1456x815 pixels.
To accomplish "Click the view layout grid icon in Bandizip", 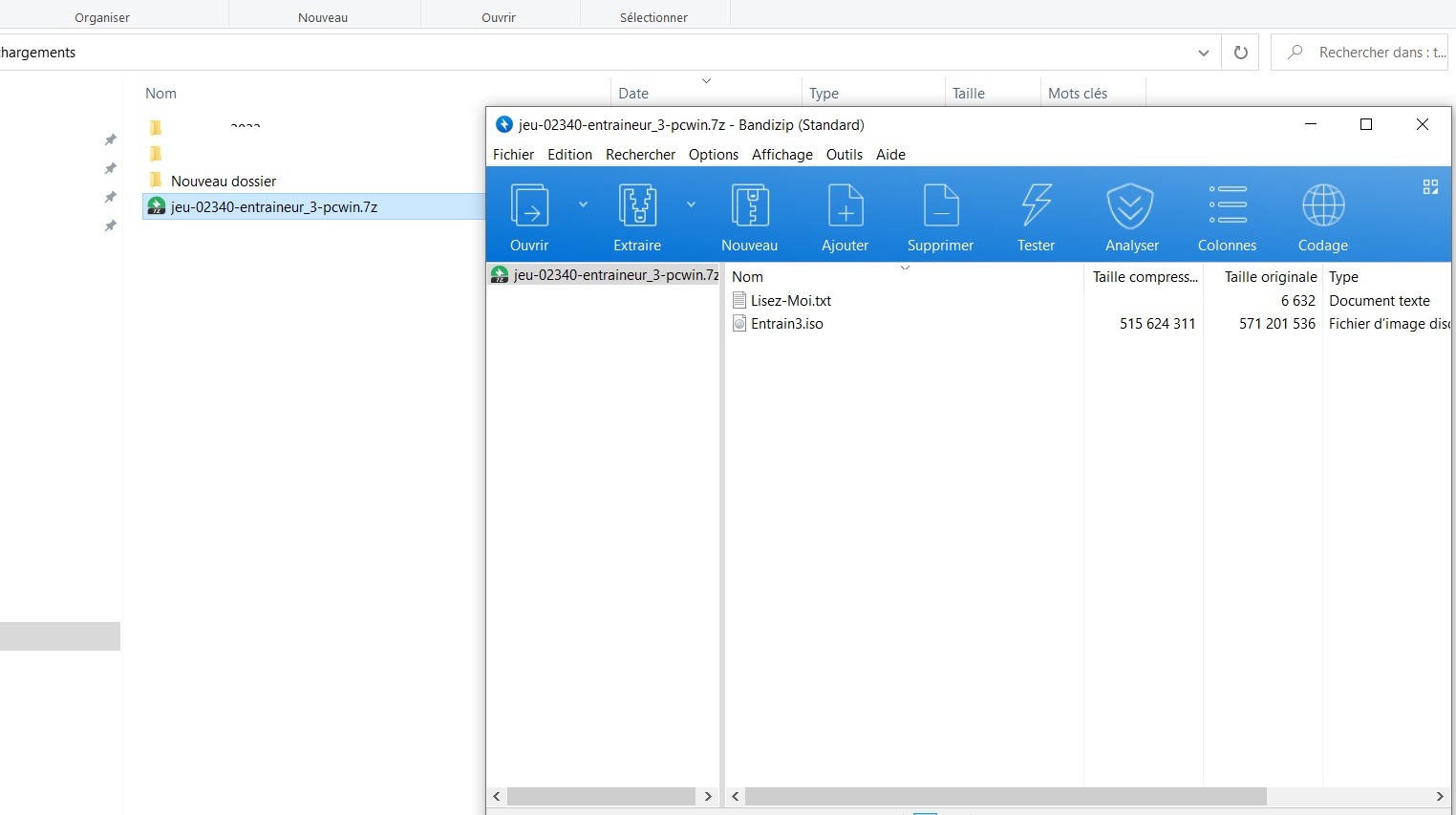I will pos(1430,187).
